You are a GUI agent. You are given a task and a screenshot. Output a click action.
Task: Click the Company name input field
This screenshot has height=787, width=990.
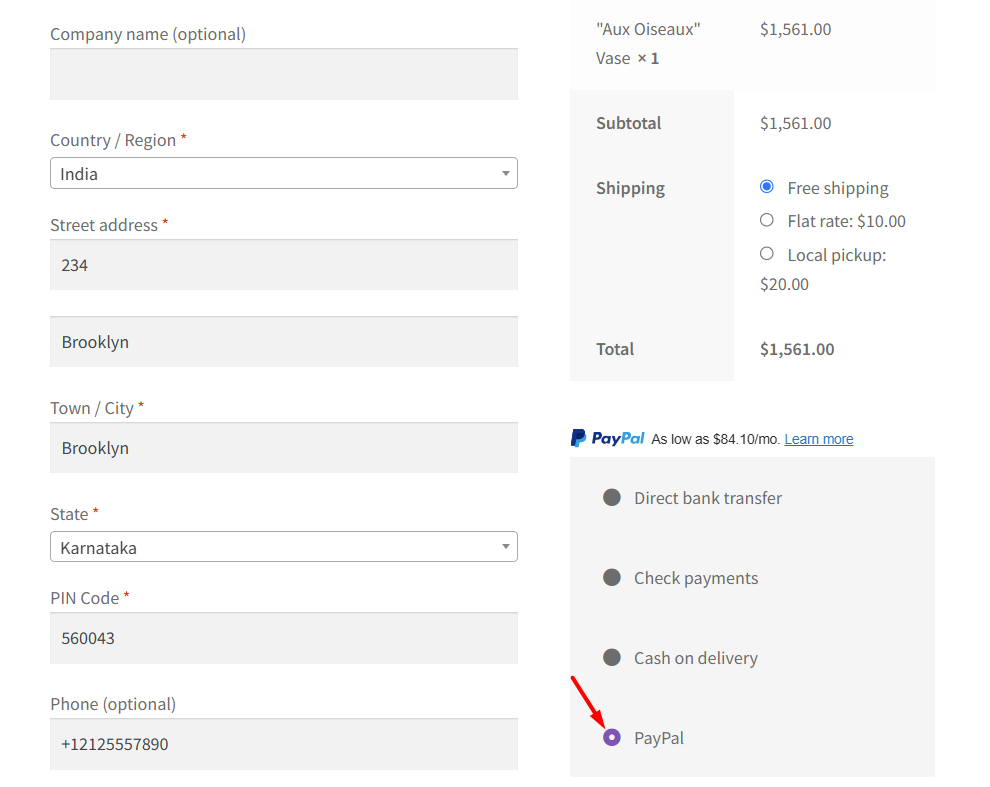(283, 74)
